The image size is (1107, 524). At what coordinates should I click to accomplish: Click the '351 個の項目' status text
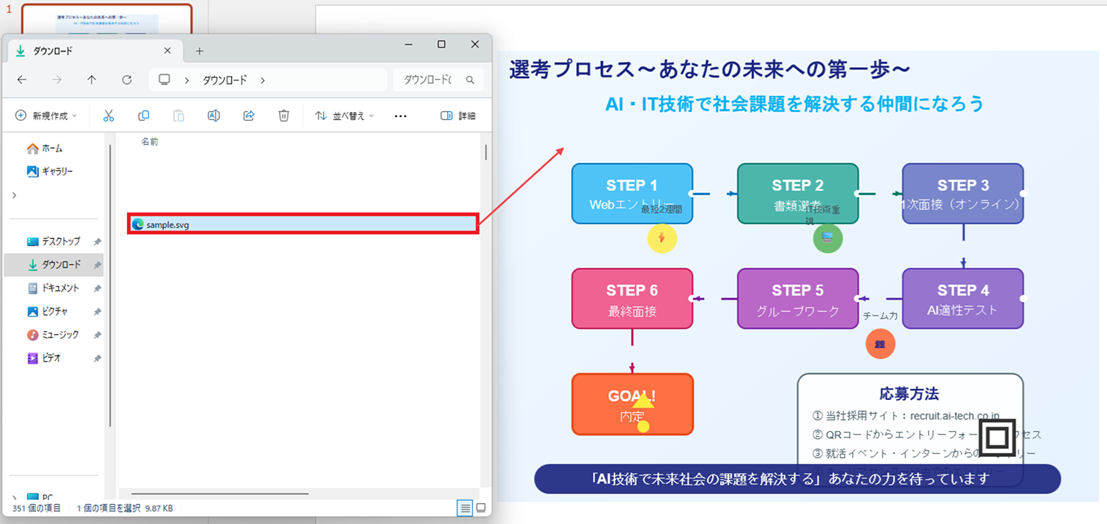36,508
